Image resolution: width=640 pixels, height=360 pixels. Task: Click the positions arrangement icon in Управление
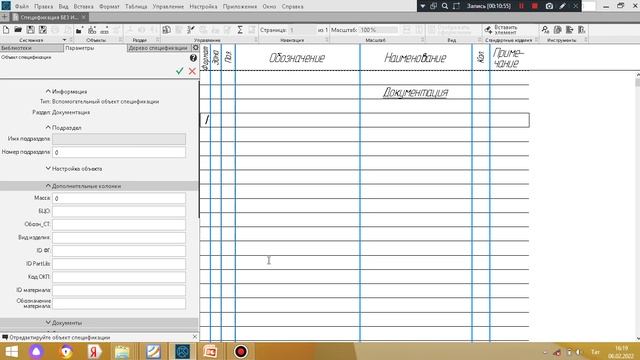pyautogui.click(x=191, y=30)
